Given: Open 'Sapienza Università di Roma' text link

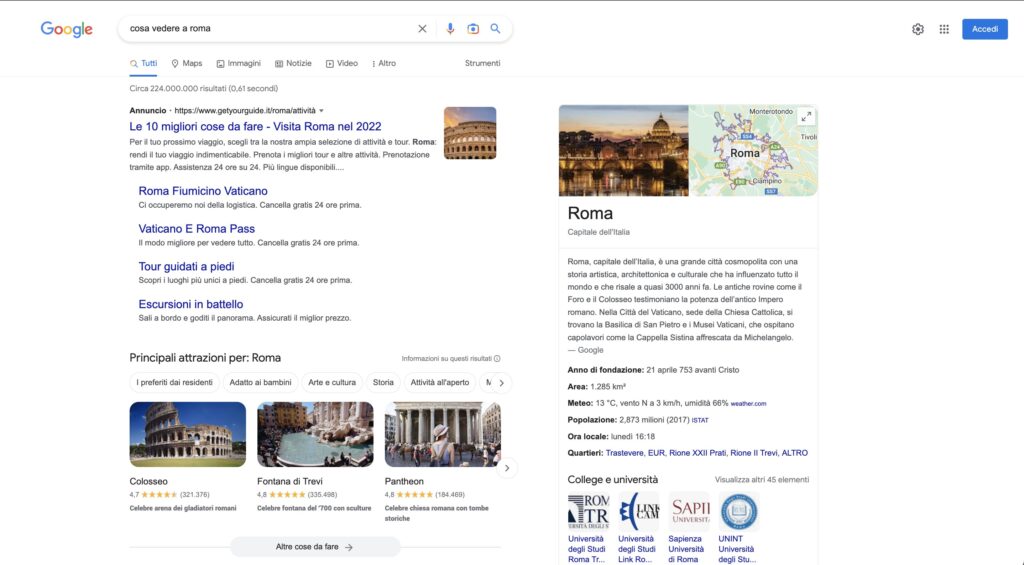Looking at the screenshot, I should click(685, 549).
